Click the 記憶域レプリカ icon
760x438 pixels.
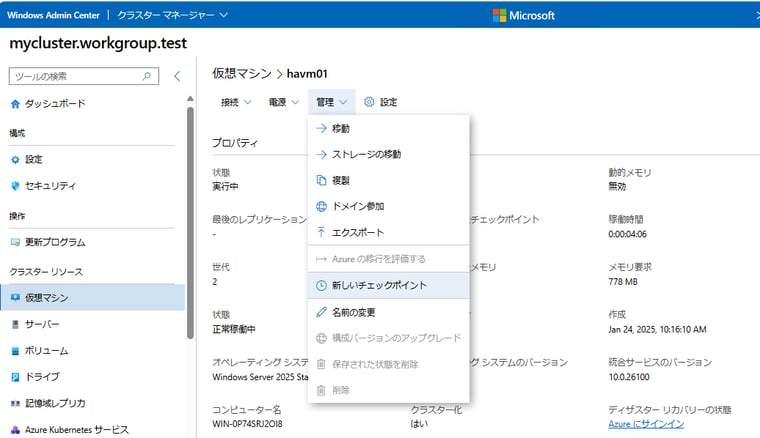pos(15,403)
